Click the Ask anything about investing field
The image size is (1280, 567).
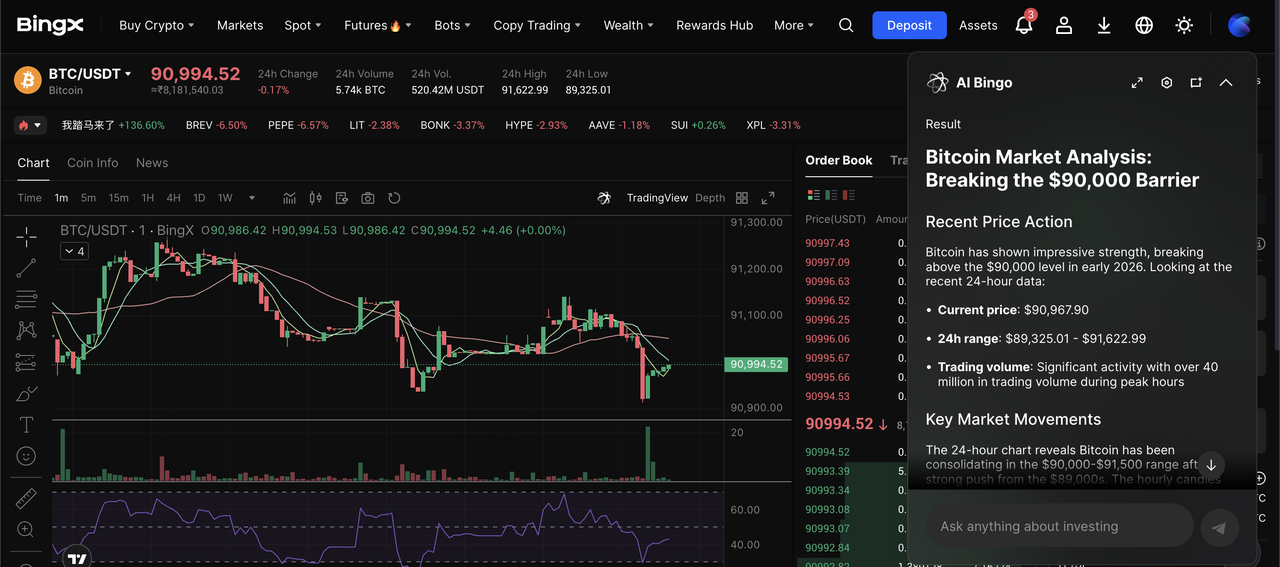[1058, 526]
